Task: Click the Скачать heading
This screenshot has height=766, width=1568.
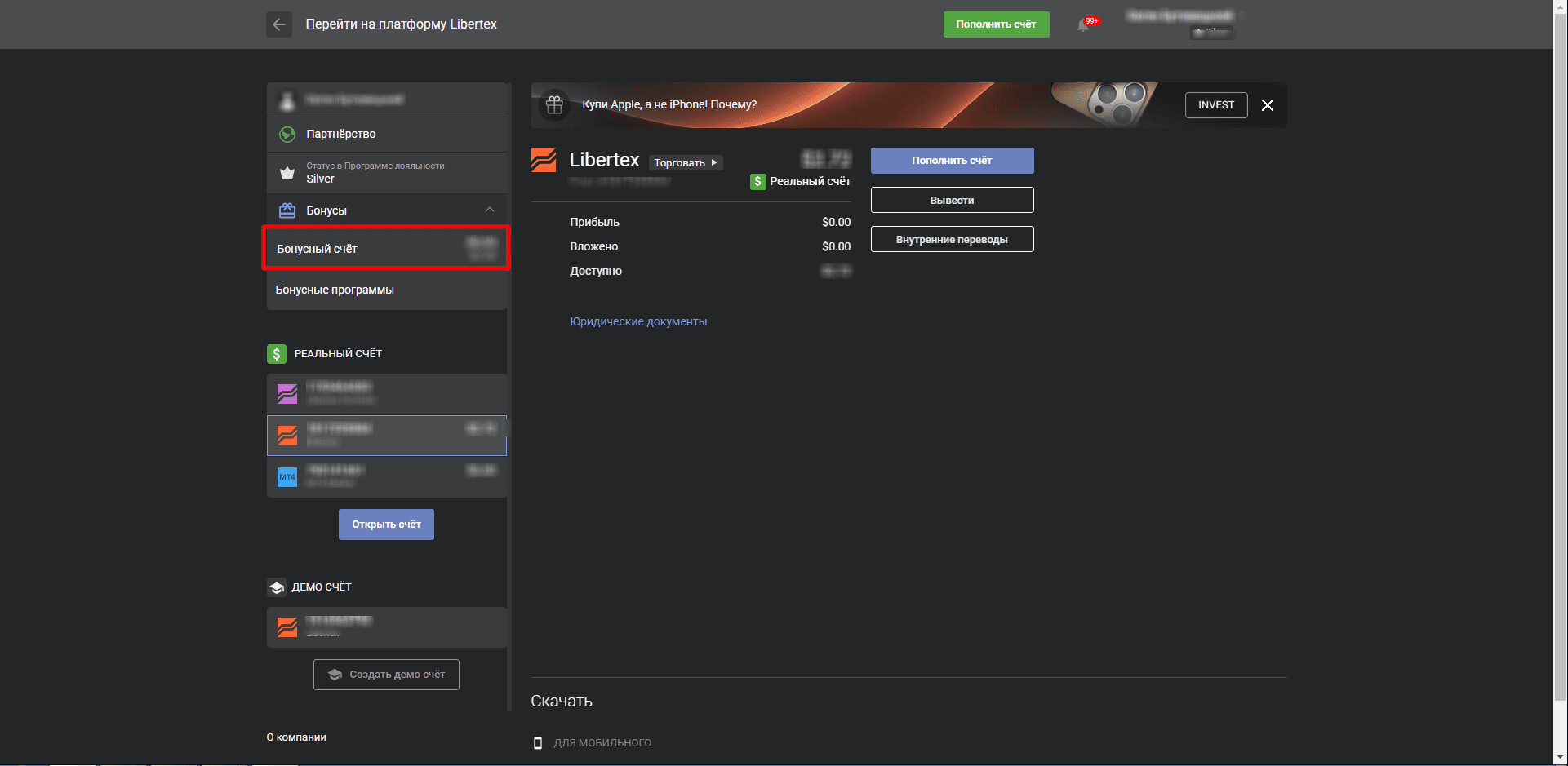Action: click(x=562, y=702)
